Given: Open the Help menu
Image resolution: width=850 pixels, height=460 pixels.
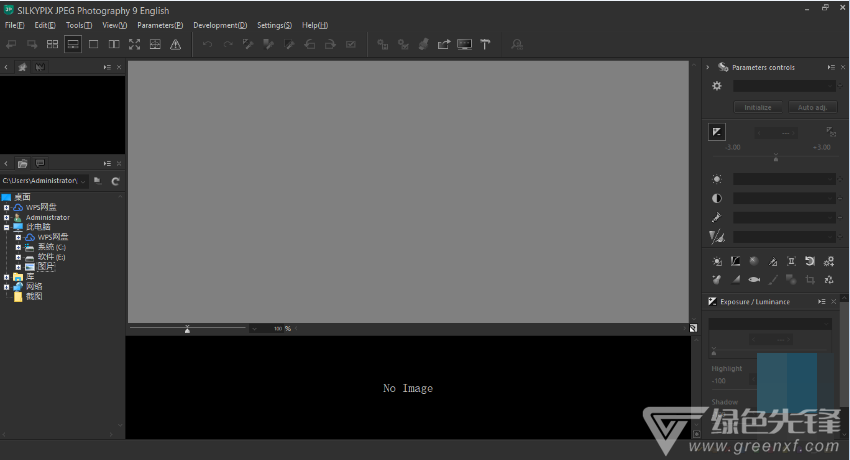Looking at the screenshot, I should [x=314, y=25].
